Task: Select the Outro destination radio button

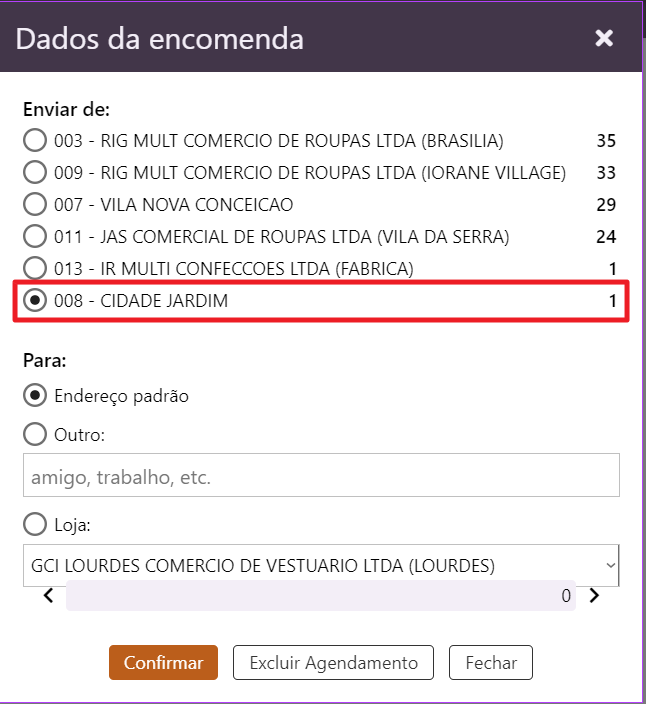Action: click(35, 435)
